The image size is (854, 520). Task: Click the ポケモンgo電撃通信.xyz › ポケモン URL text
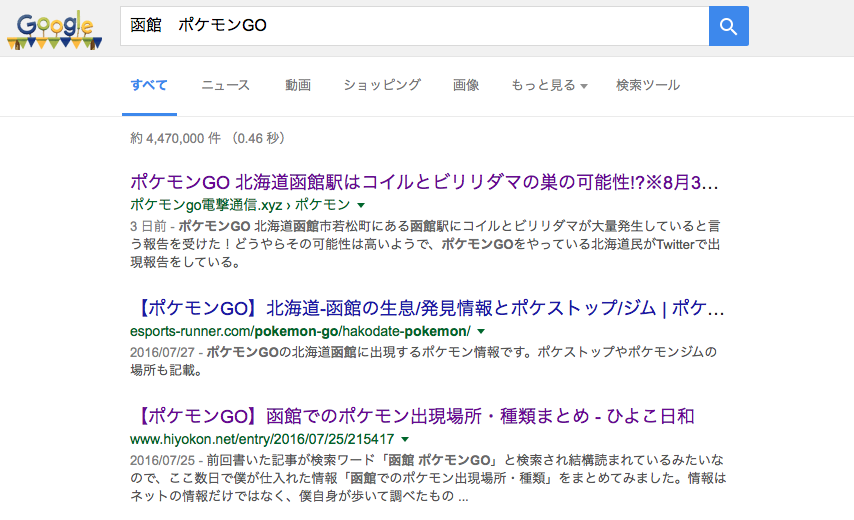point(240,205)
